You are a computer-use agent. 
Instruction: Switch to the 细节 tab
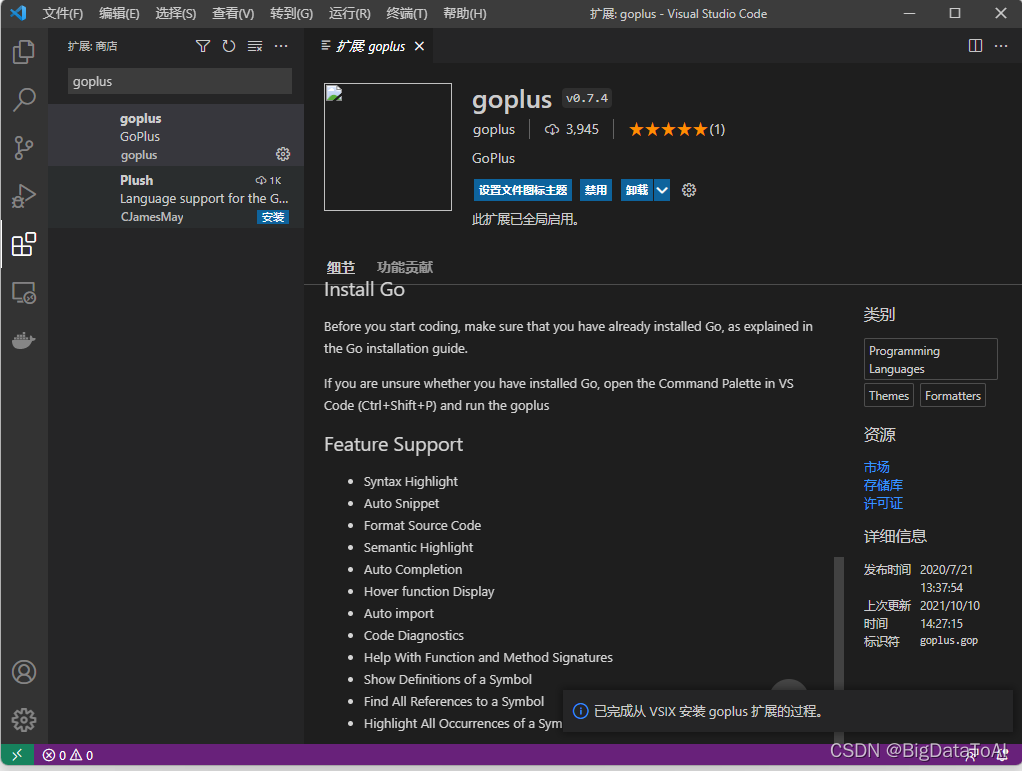click(340, 267)
